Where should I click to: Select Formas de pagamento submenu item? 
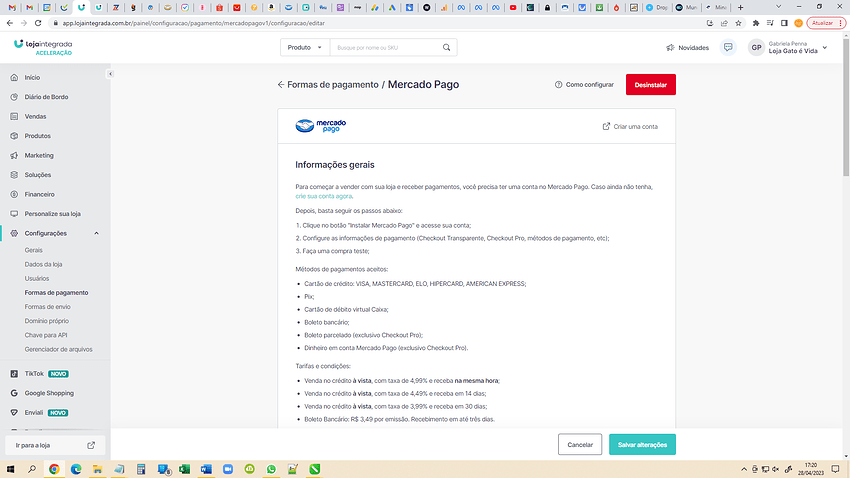pyautogui.click(x=56, y=293)
